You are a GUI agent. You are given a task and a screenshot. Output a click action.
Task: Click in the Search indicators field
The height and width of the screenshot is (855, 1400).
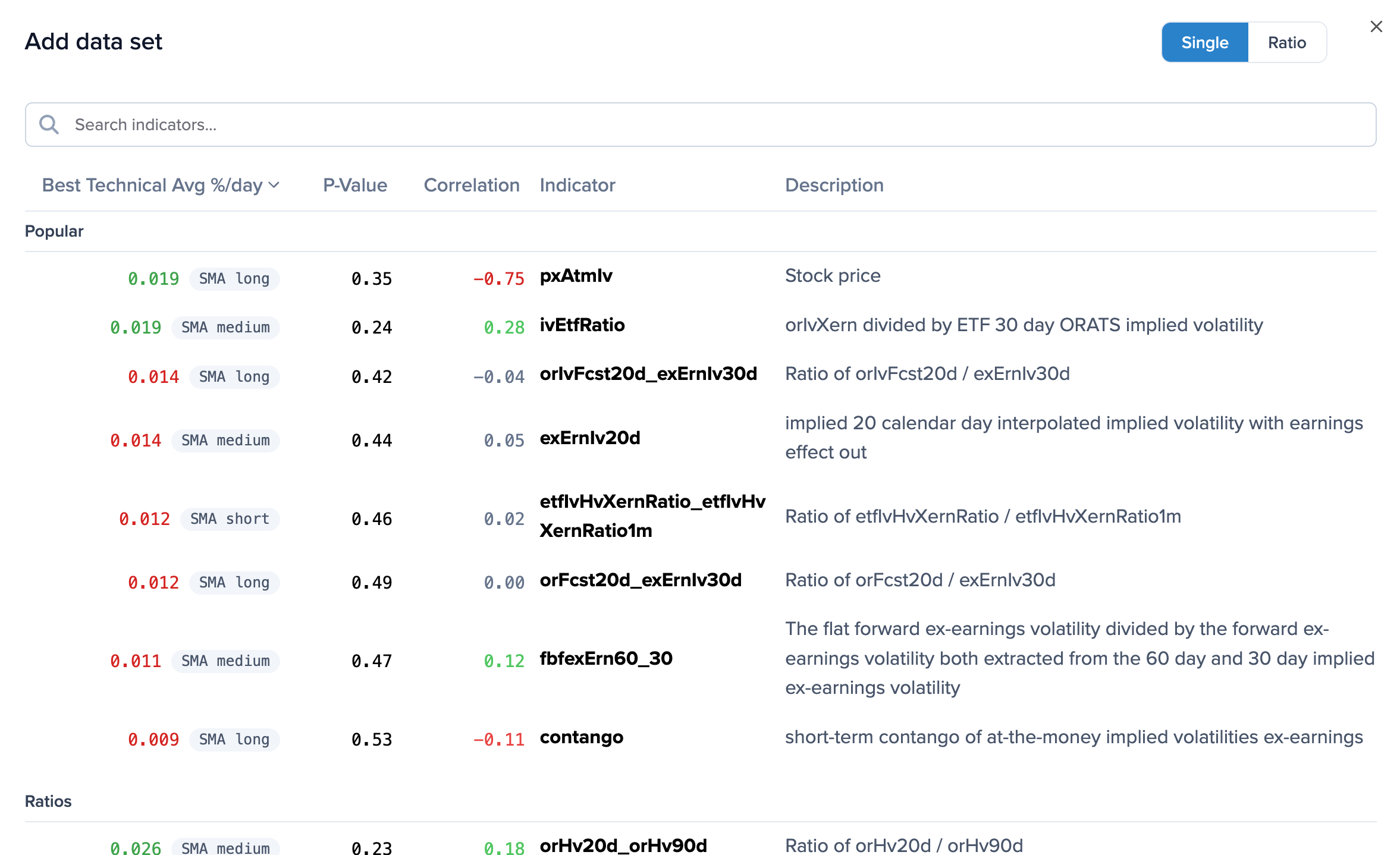[714, 125]
